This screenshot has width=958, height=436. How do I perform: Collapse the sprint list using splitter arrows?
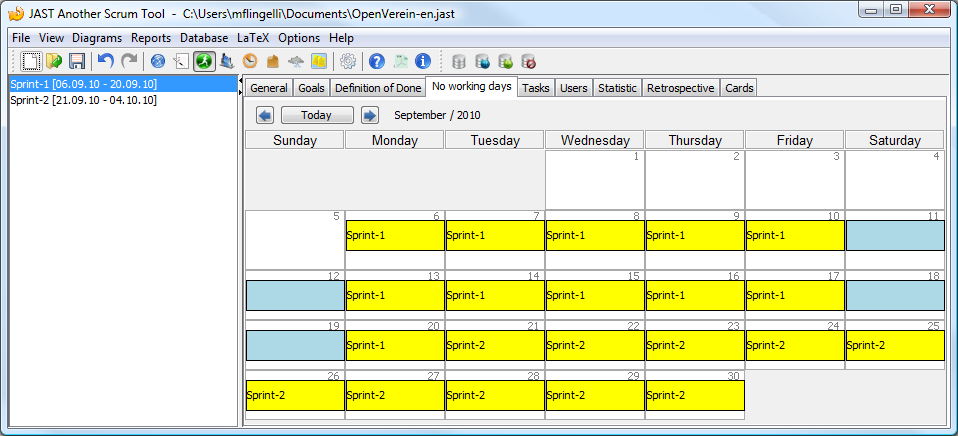point(240,80)
